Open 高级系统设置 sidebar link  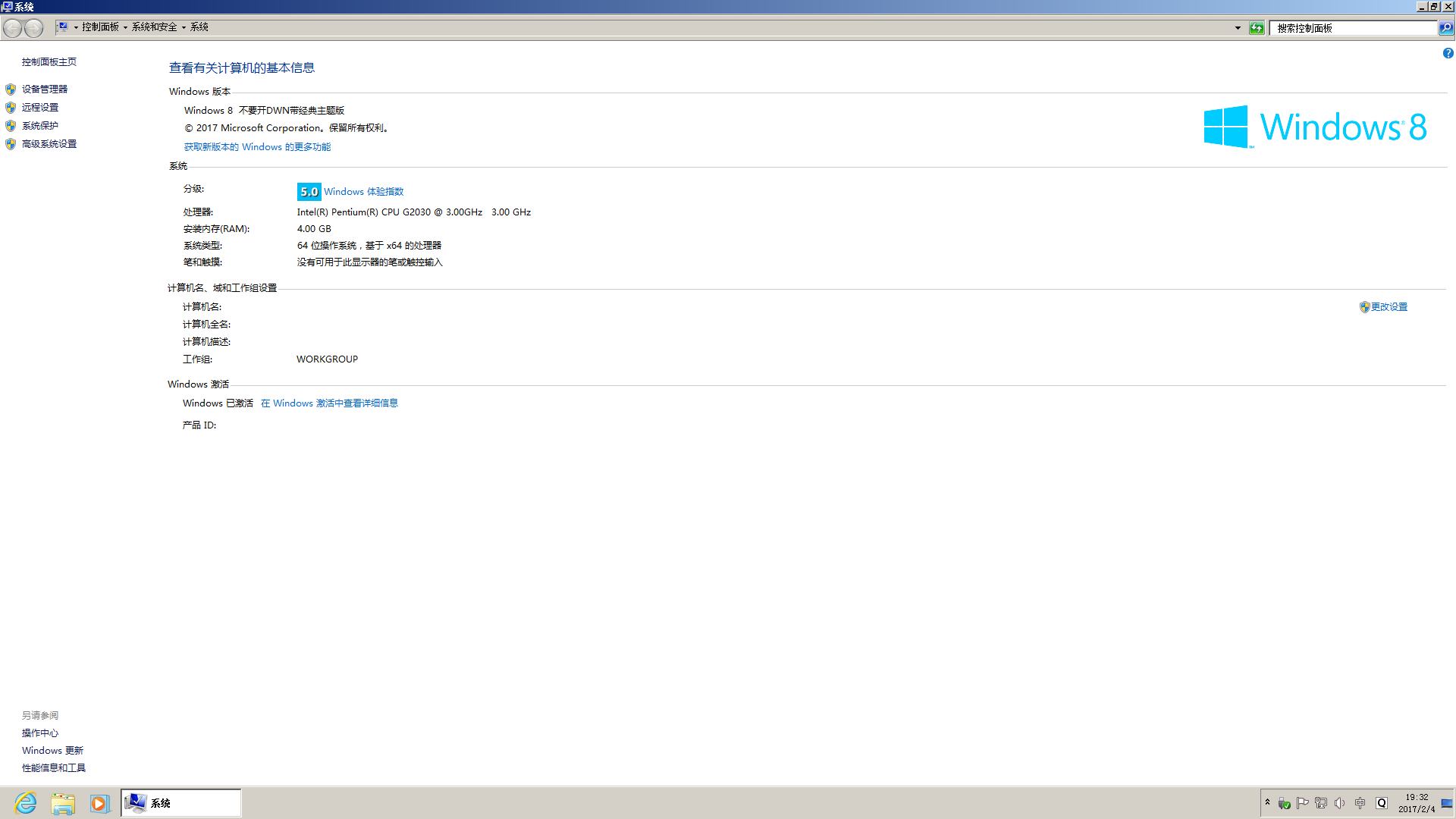[49, 143]
